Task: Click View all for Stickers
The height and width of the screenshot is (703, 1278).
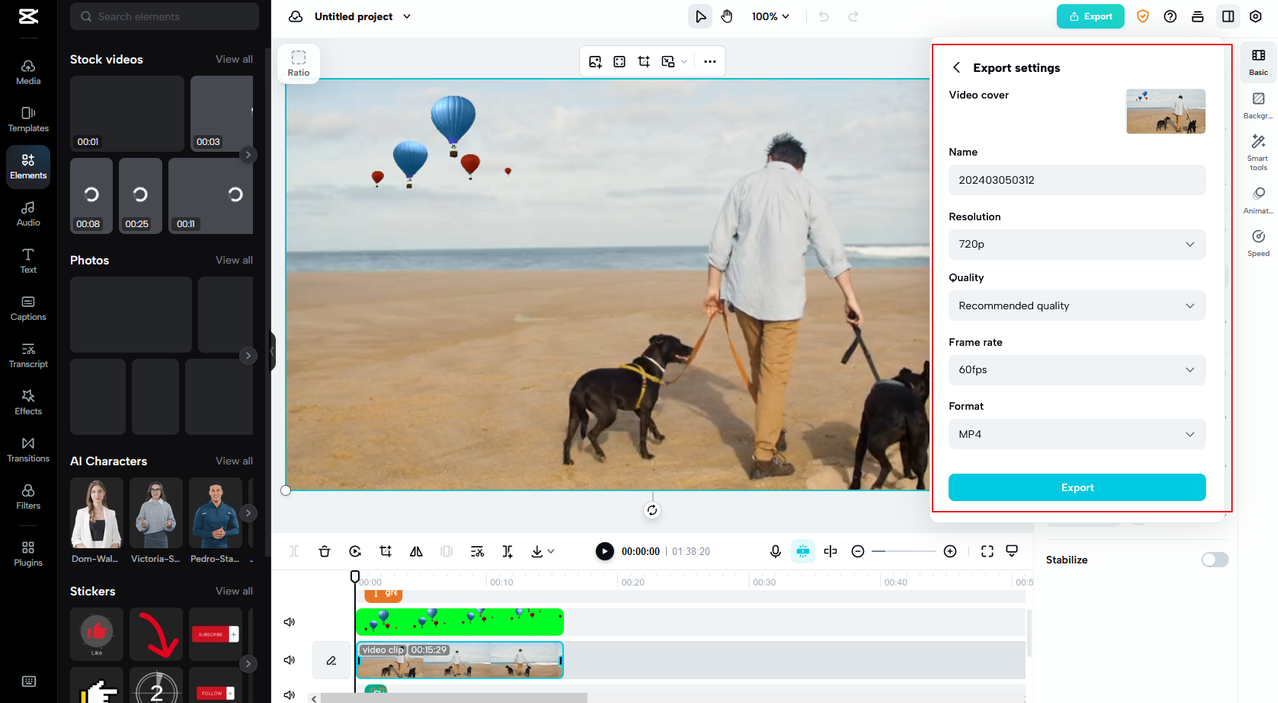Action: point(234,591)
